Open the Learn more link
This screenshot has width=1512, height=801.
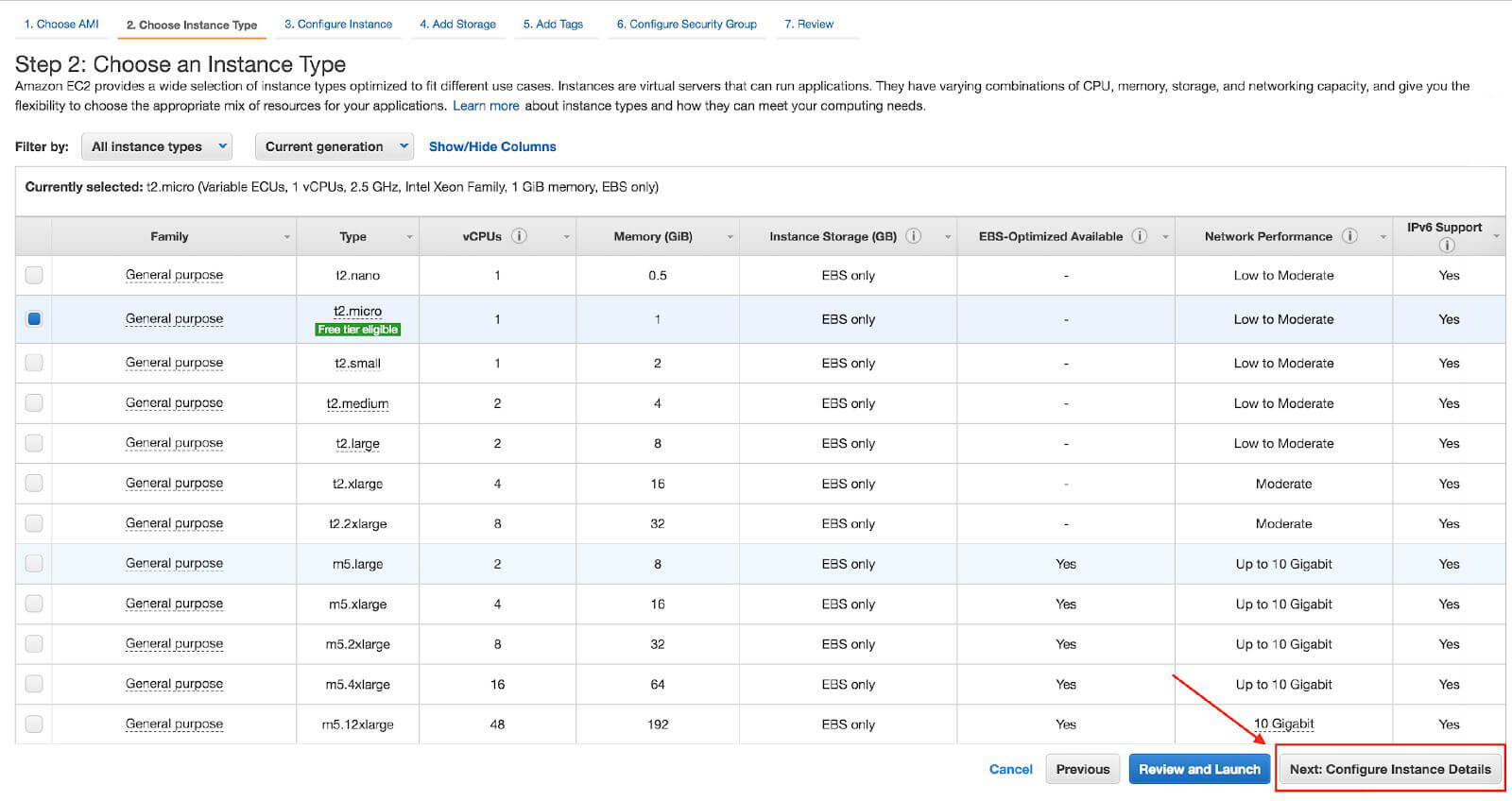click(x=486, y=106)
